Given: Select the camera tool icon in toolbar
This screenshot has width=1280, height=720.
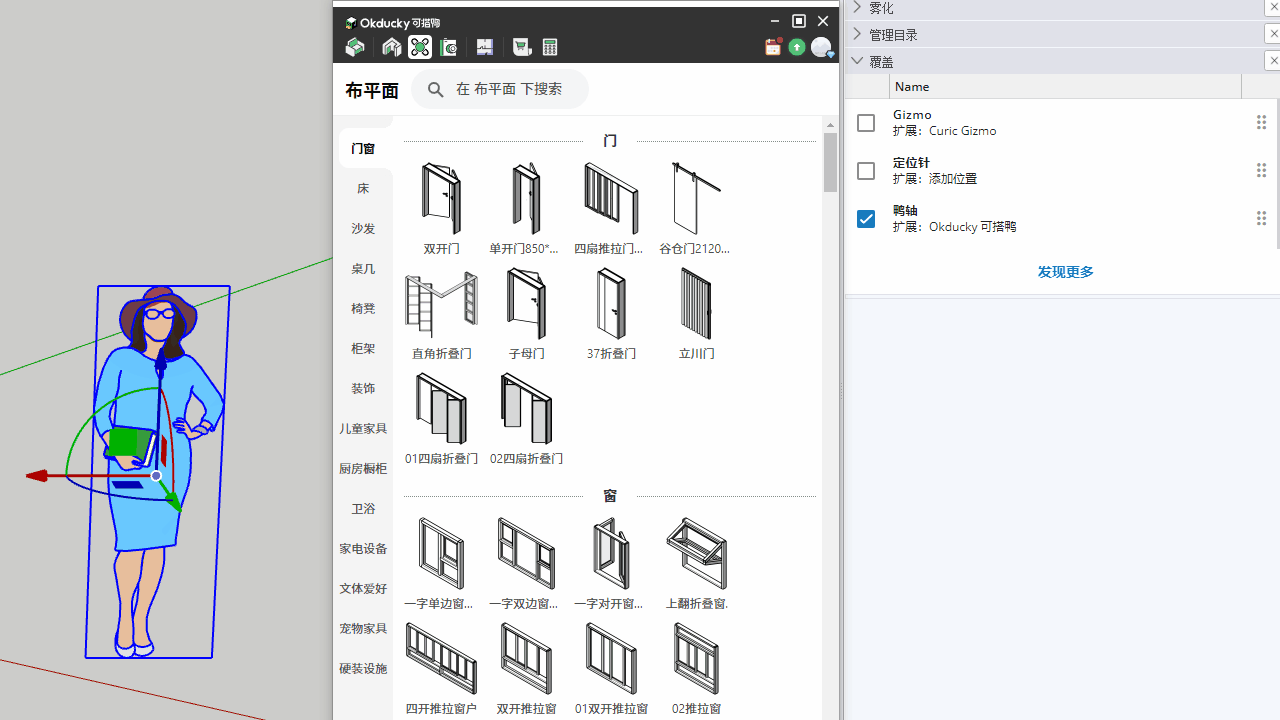Looking at the screenshot, I should pos(448,47).
